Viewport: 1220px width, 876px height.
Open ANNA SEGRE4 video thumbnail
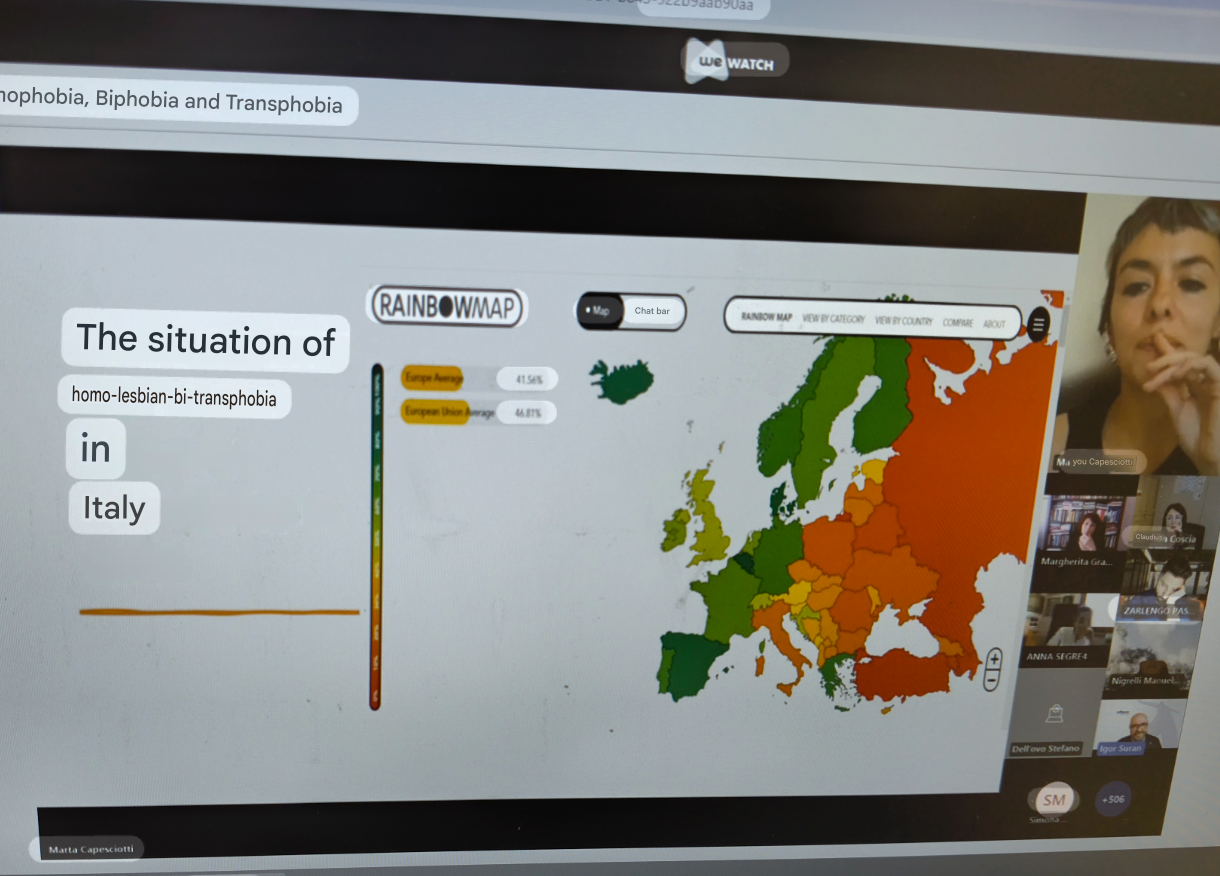click(1065, 631)
